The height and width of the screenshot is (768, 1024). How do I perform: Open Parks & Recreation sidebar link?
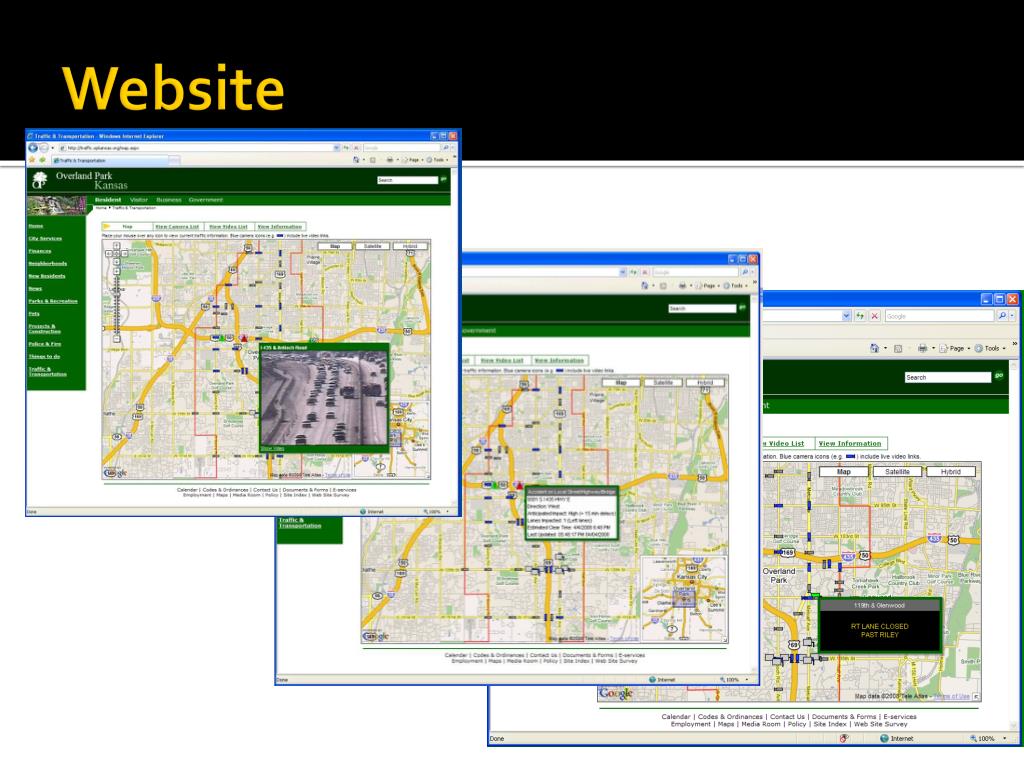click(53, 301)
